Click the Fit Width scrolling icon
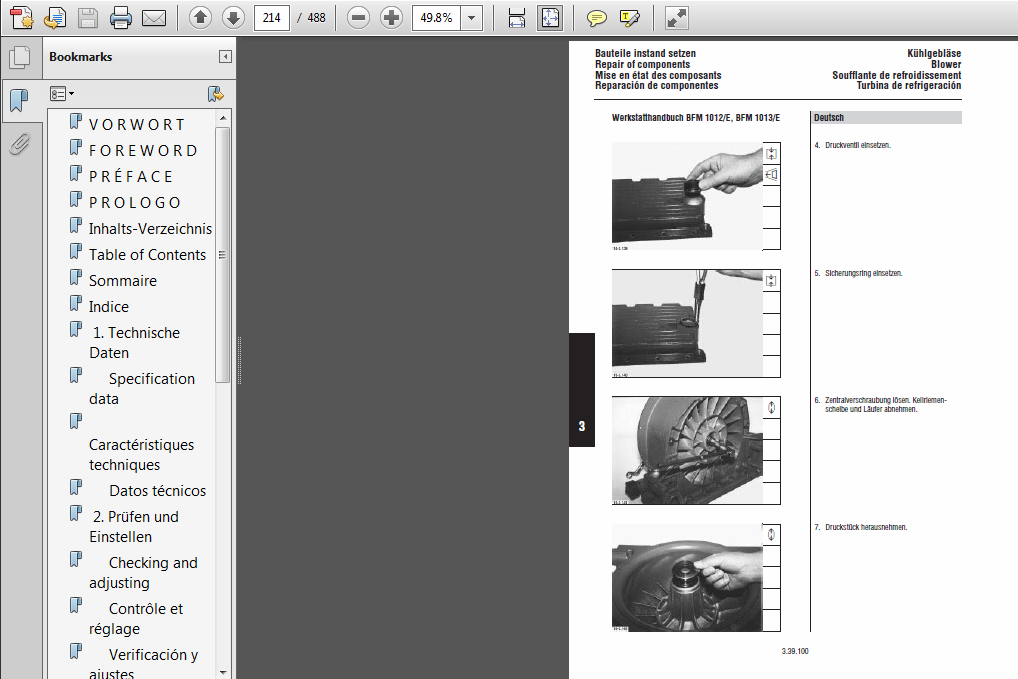The width and height of the screenshot is (1018, 679). (517, 18)
